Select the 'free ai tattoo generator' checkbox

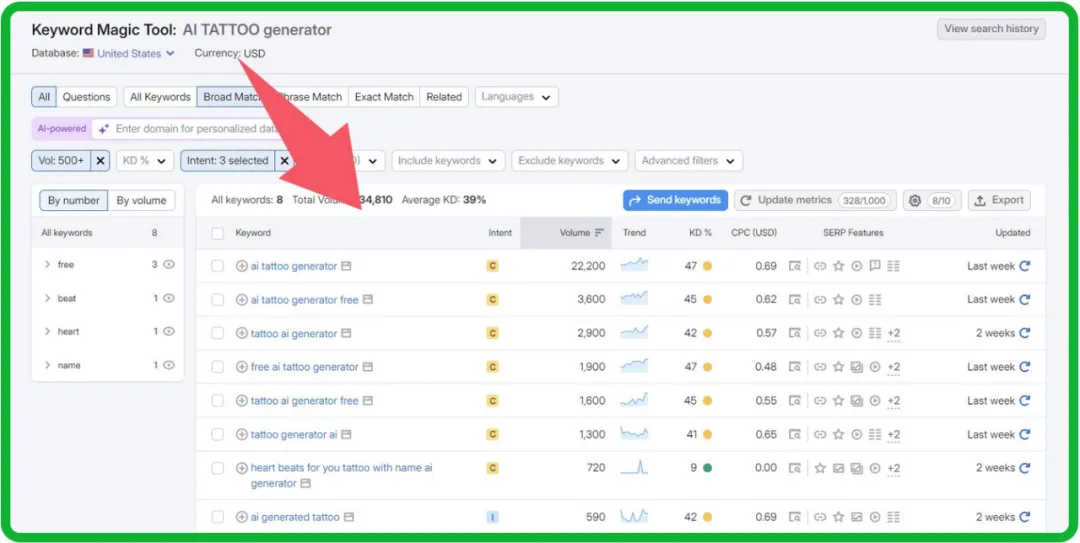coord(218,367)
